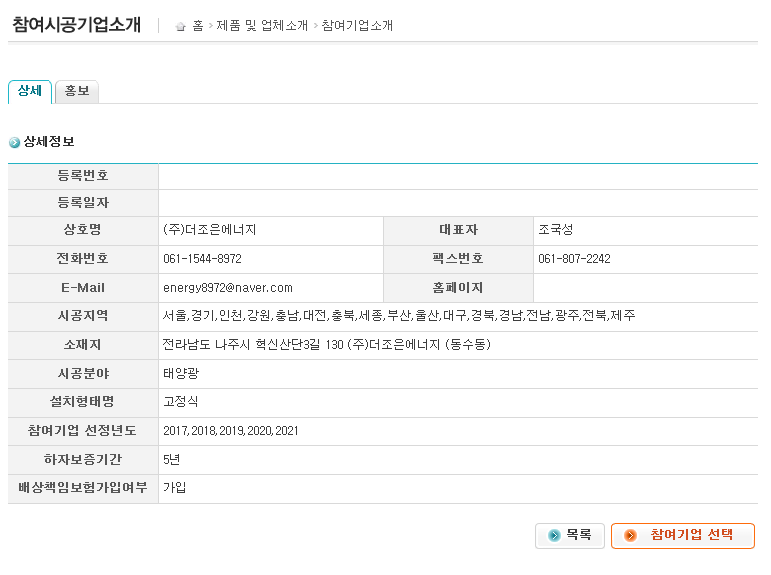The width and height of the screenshot is (771, 575).
Task: Return to list with 목록 button
Action: pyautogui.click(x=569, y=535)
